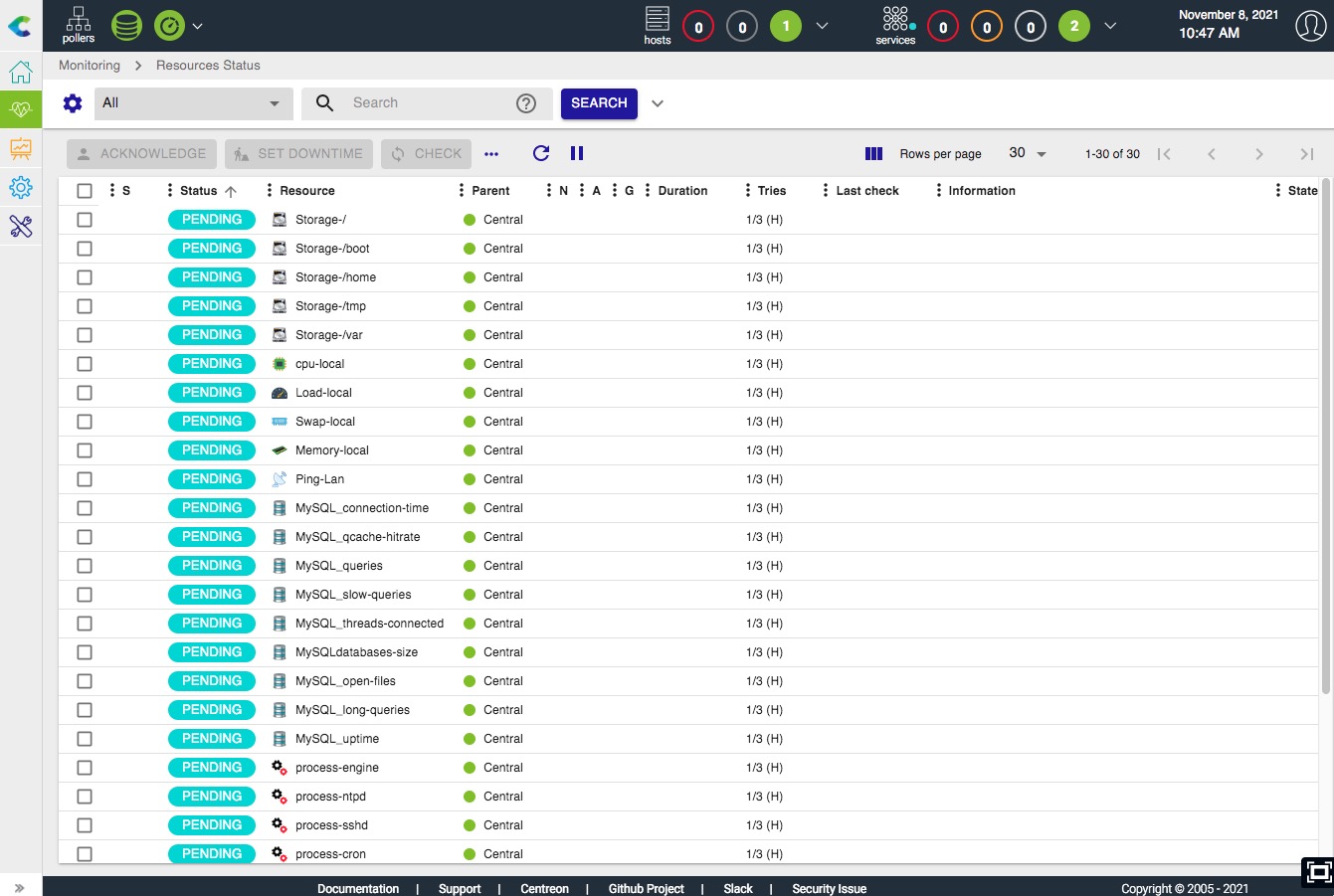The width and height of the screenshot is (1334, 896).
Task: Open the Configuration gear in sidebar
Action: (x=21, y=187)
